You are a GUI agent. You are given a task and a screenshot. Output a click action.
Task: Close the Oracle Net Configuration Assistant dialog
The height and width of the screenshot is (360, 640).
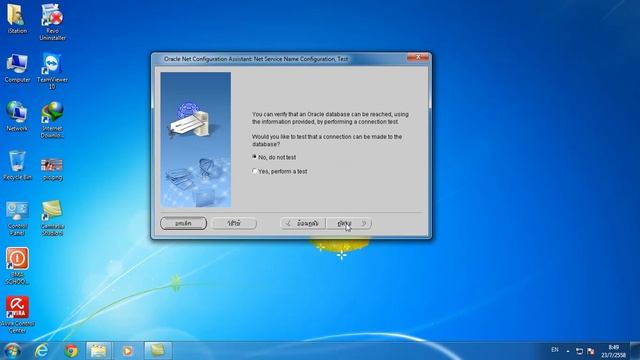coord(418,58)
